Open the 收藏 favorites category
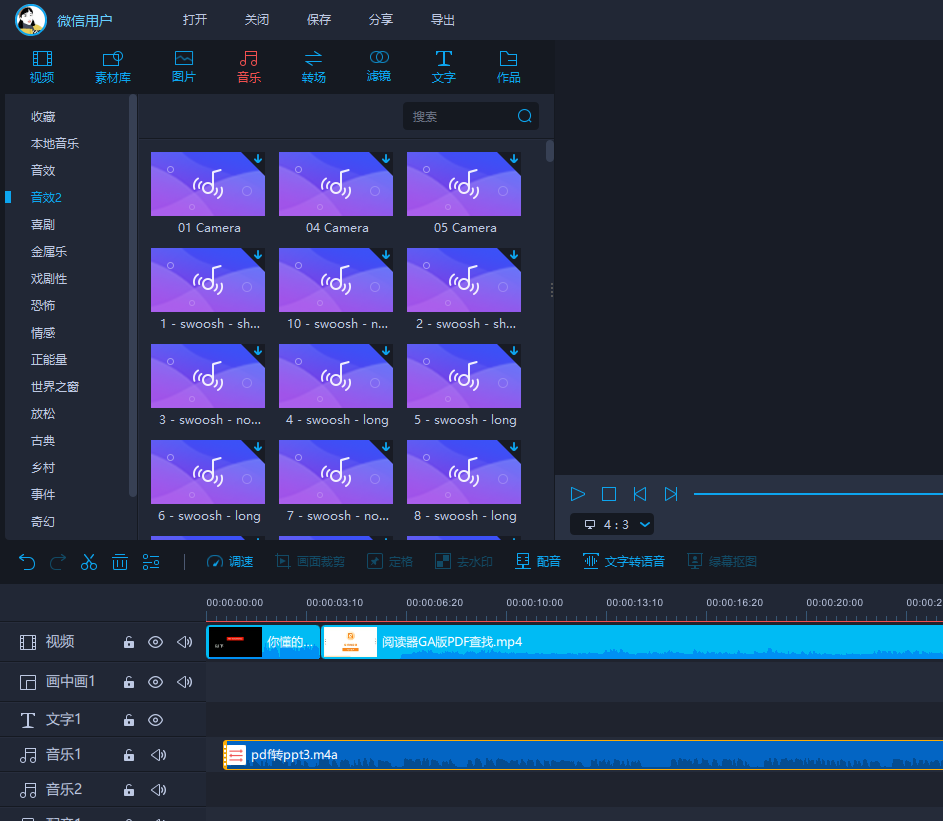The height and width of the screenshot is (821, 943). point(43,117)
